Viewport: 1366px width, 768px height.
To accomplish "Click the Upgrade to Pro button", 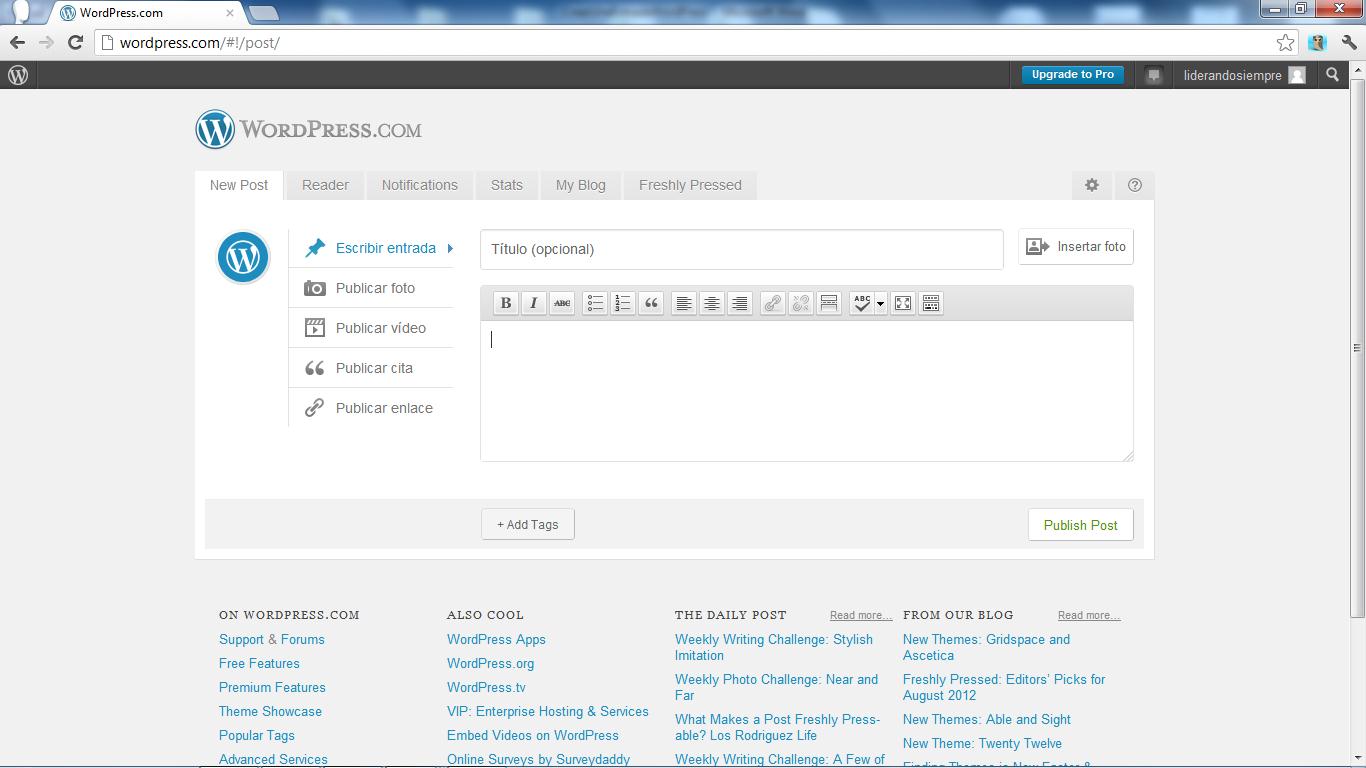I will pos(1073,75).
